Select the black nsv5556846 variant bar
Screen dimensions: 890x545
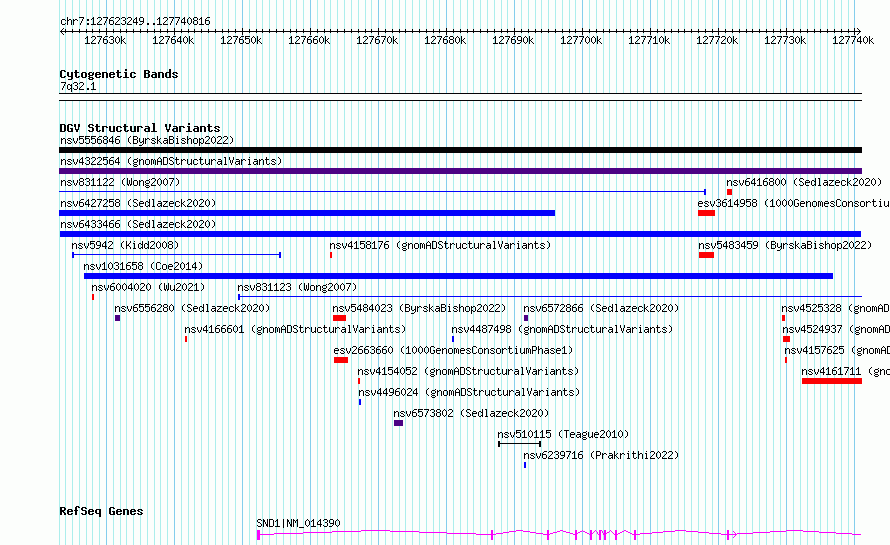460,150
